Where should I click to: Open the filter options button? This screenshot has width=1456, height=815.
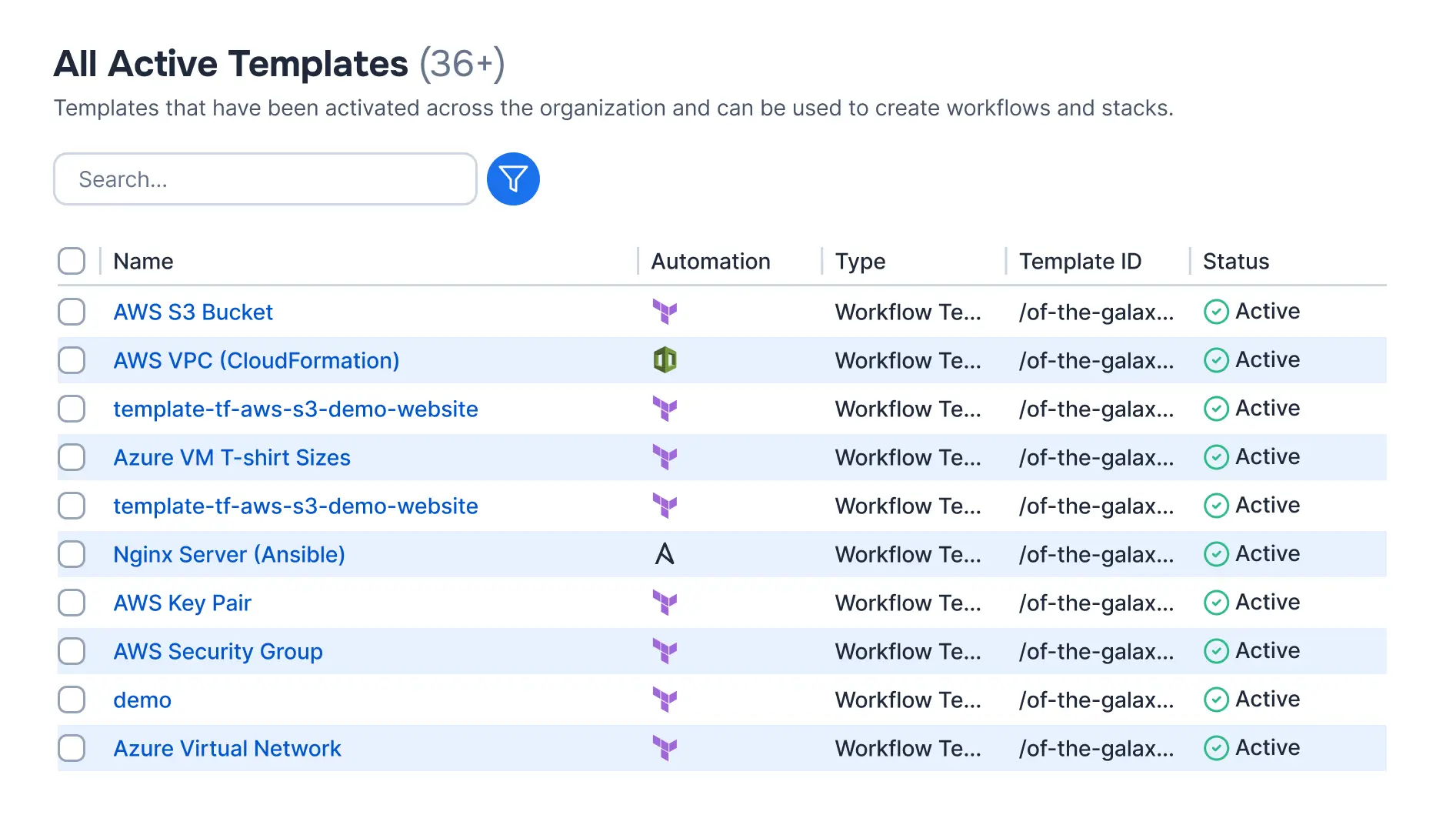pyautogui.click(x=513, y=179)
